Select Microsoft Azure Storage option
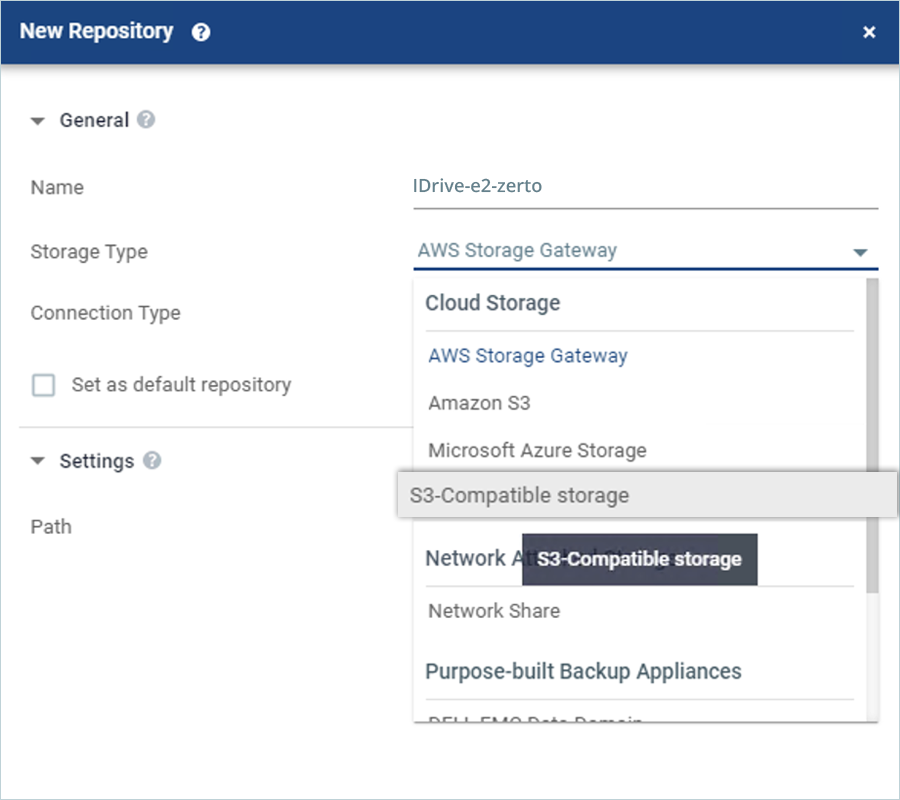 coord(537,450)
